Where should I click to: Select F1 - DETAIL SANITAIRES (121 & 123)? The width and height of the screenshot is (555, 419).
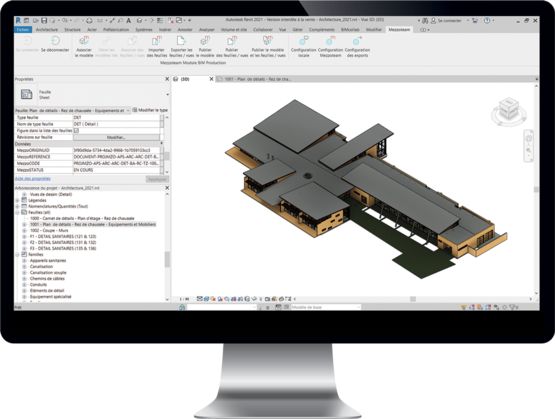[63, 236]
